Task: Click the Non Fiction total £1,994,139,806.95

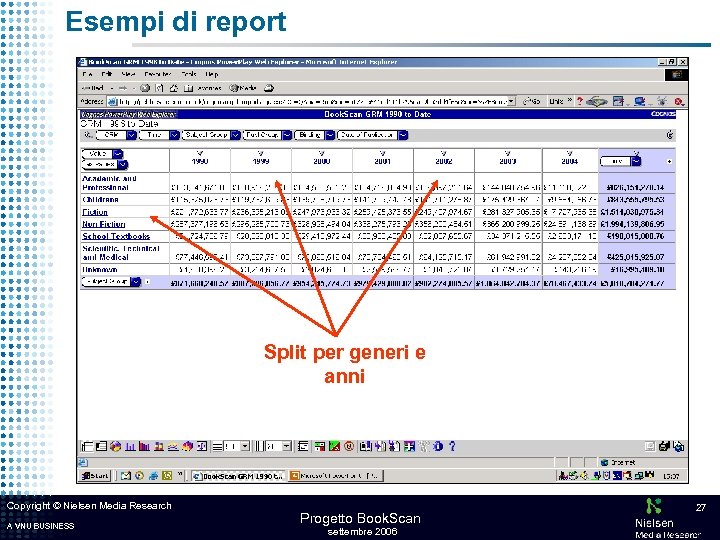Action: coord(632,224)
